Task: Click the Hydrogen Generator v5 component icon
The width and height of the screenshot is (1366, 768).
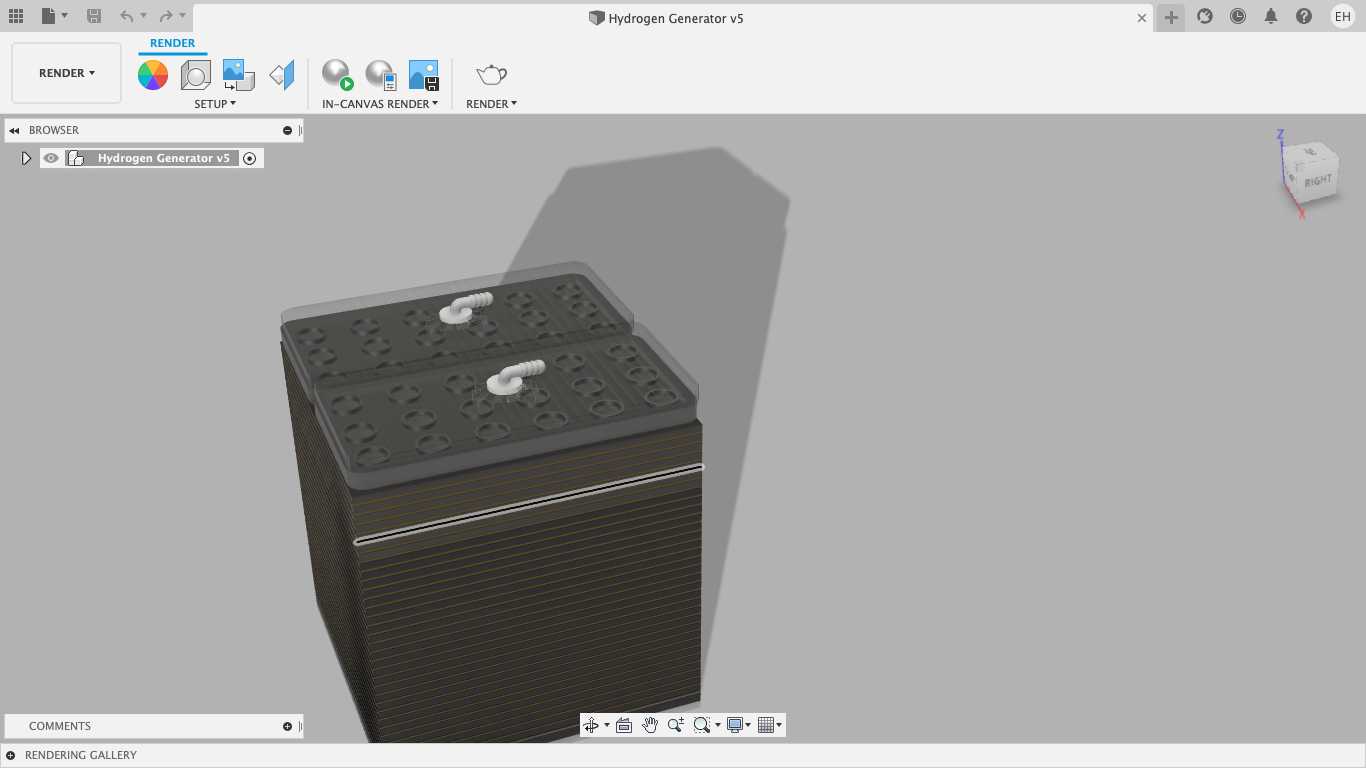Action: point(75,158)
